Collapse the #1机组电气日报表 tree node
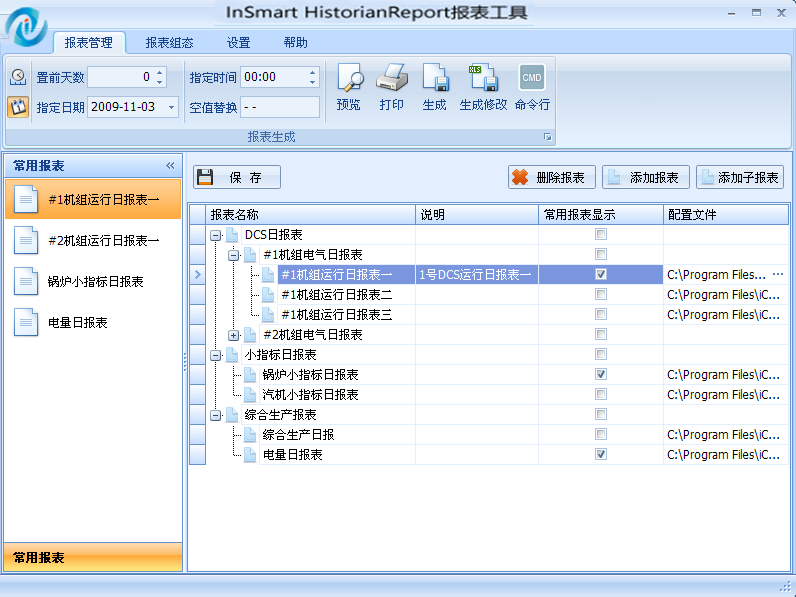Screen dimensions: 796x597 click(234, 255)
